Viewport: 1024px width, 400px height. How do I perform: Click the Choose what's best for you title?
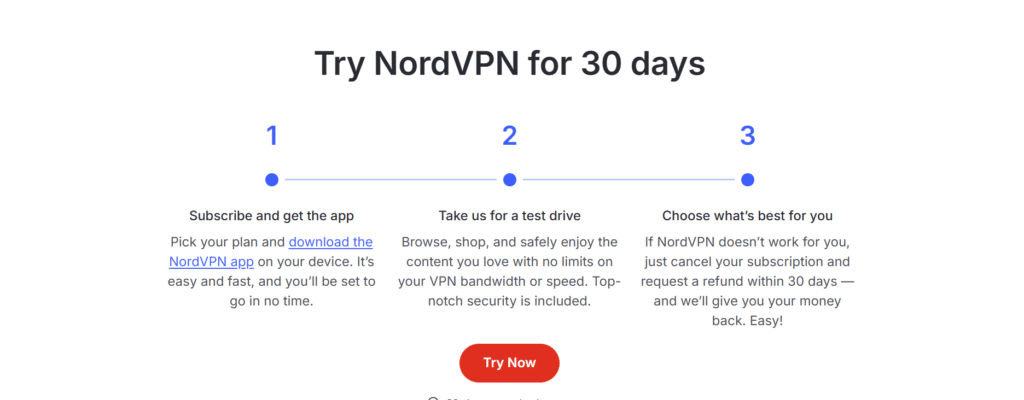[x=747, y=215]
